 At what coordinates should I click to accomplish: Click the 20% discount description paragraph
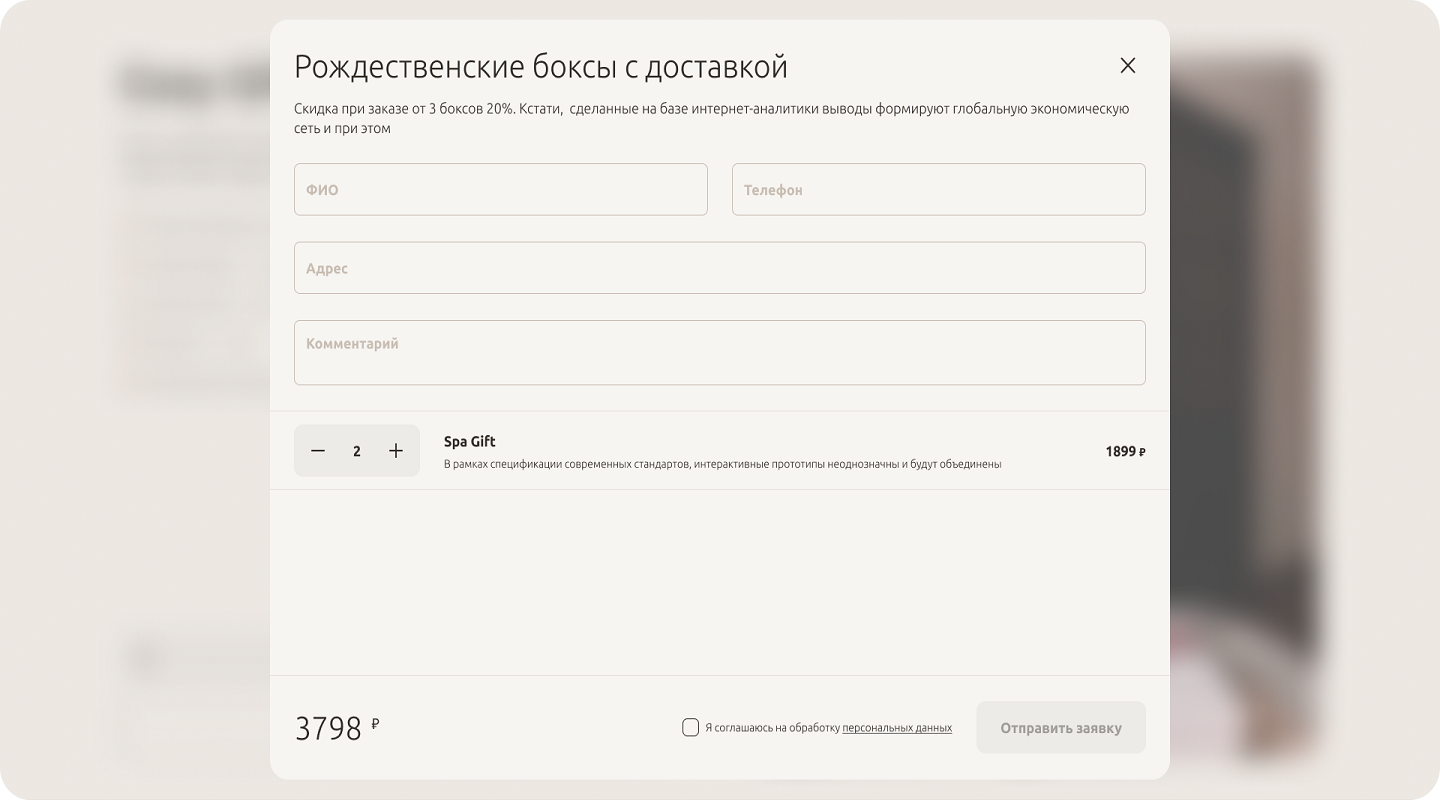point(712,118)
